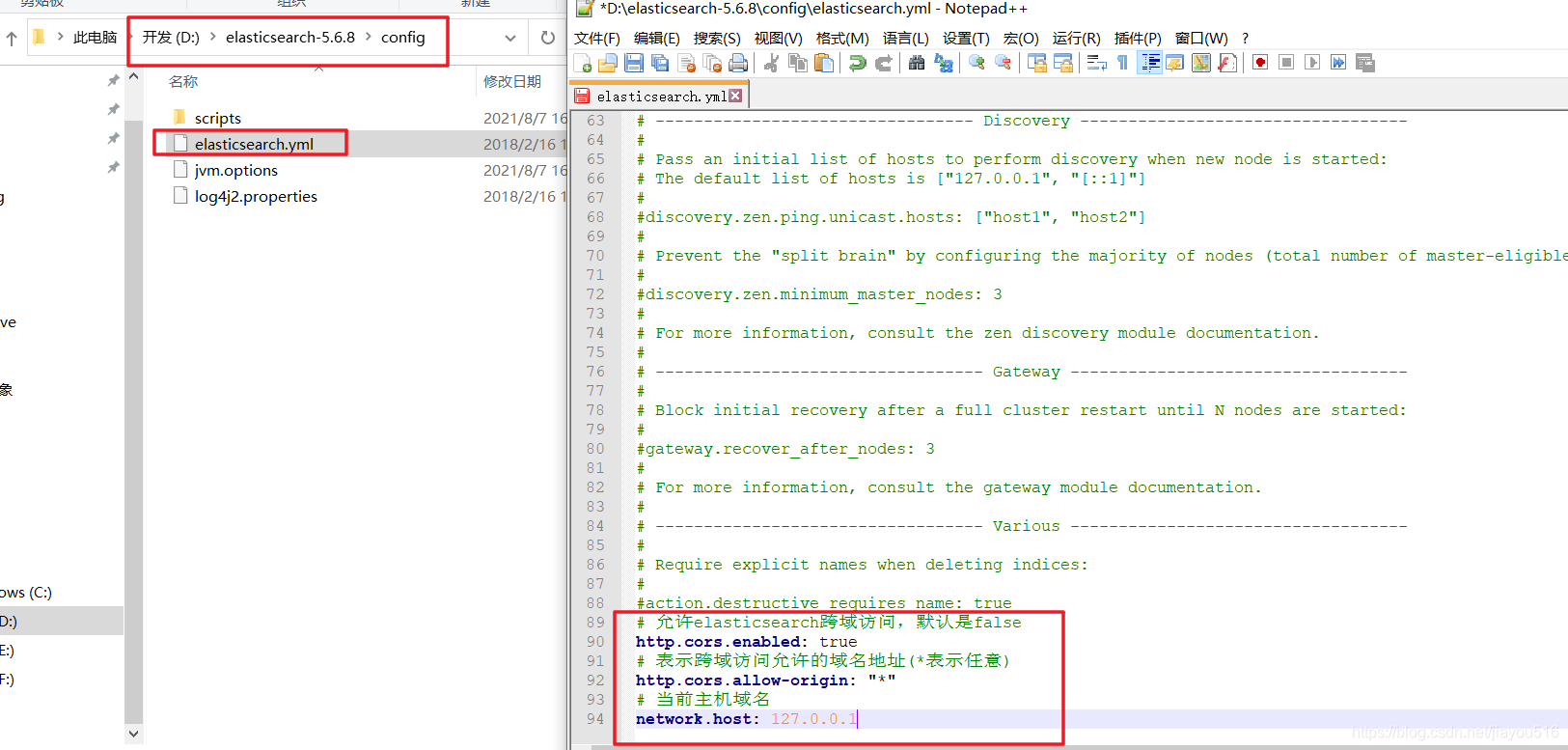
Task: Close the current document via toolbar
Action: (x=687, y=63)
